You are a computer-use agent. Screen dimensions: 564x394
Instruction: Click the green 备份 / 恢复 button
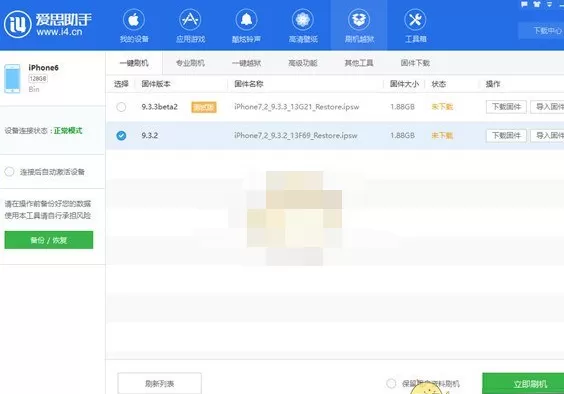49,240
